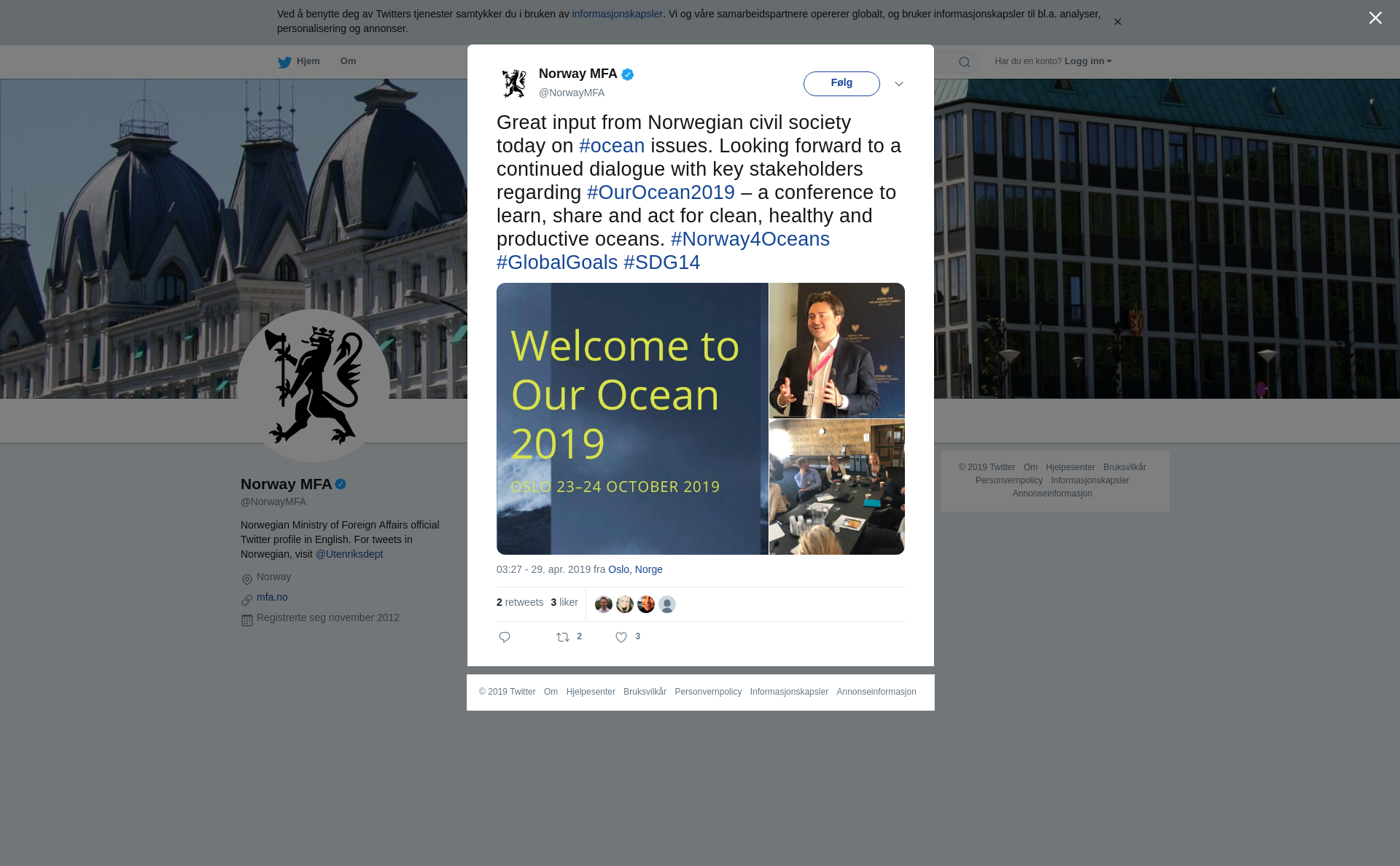Image resolution: width=1400 pixels, height=866 pixels.
Task: Follow Norway MFA with Følg button
Action: tap(841, 83)
